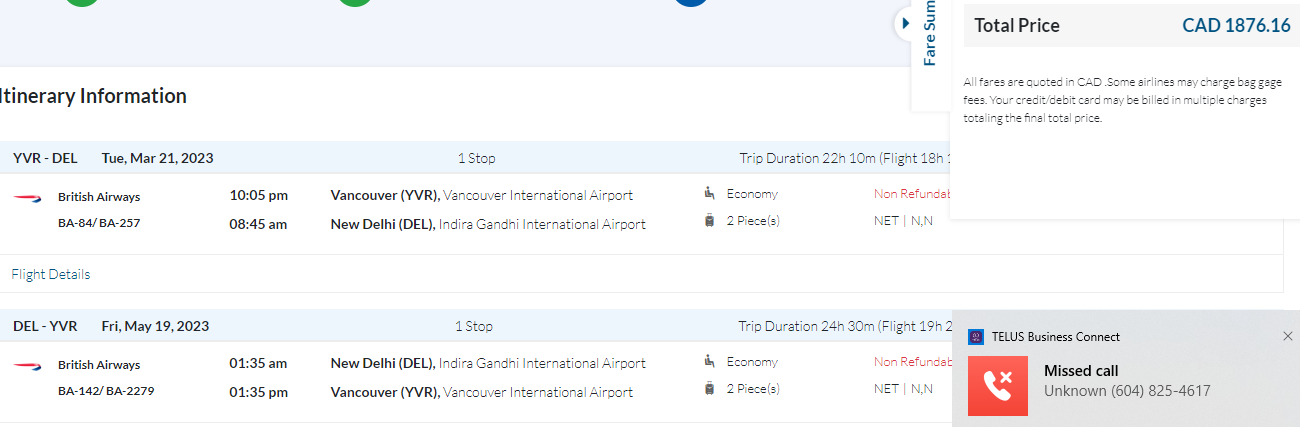Screen dimensions: 1300x427
Task: Click British Airways logo on DEL-YVR flight
Action: [25, 365]
